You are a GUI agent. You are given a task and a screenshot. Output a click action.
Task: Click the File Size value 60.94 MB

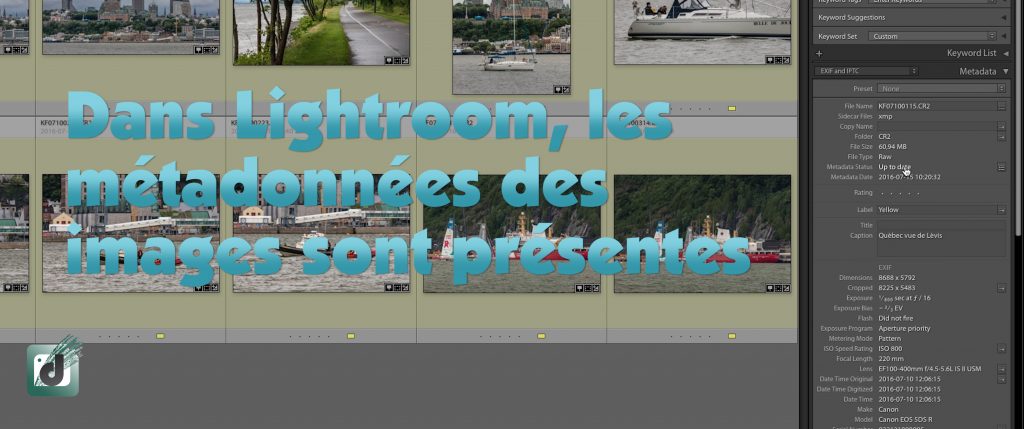tap(892, 147)
